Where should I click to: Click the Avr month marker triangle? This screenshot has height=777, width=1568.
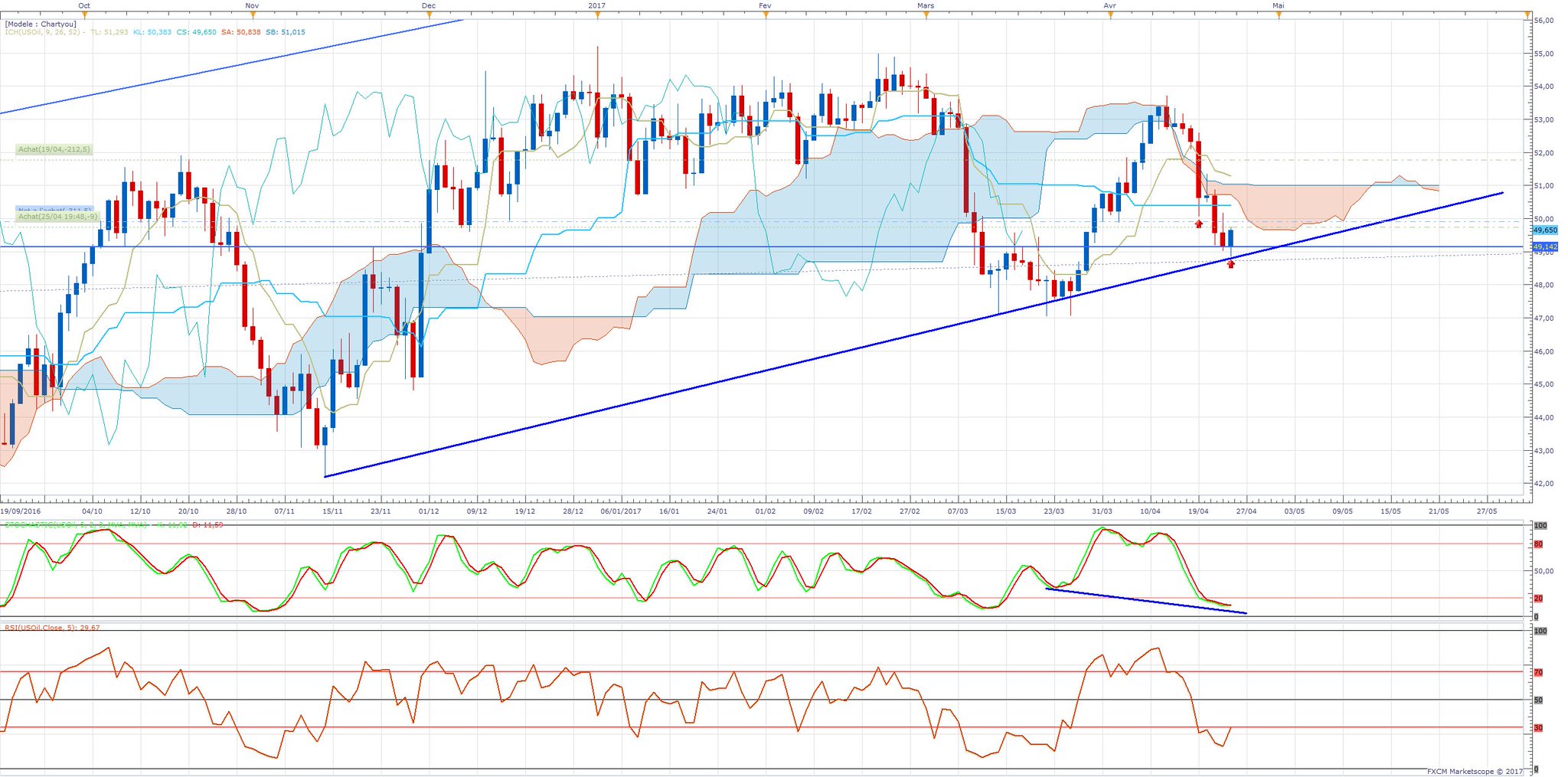click(1110, 15)
